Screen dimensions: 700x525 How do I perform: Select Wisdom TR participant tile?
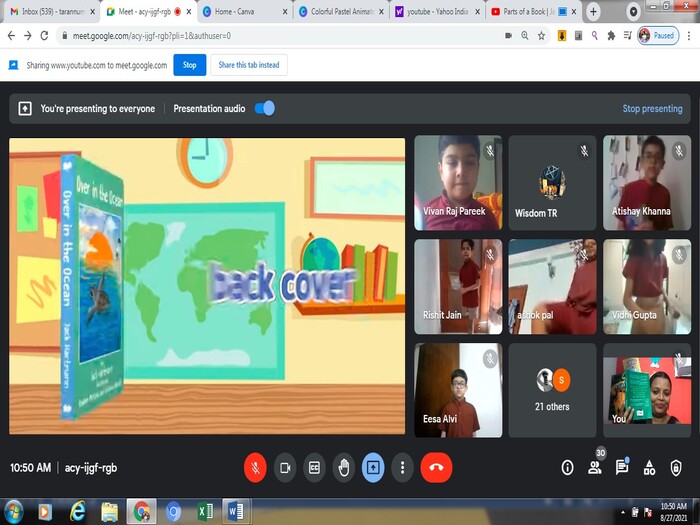point(552,183)
